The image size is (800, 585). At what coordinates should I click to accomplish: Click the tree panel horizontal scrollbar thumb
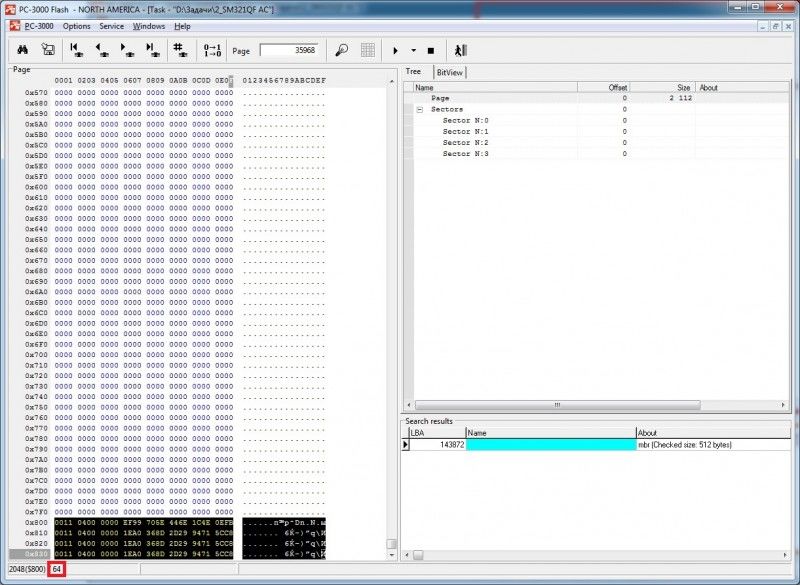click(558, 405)
